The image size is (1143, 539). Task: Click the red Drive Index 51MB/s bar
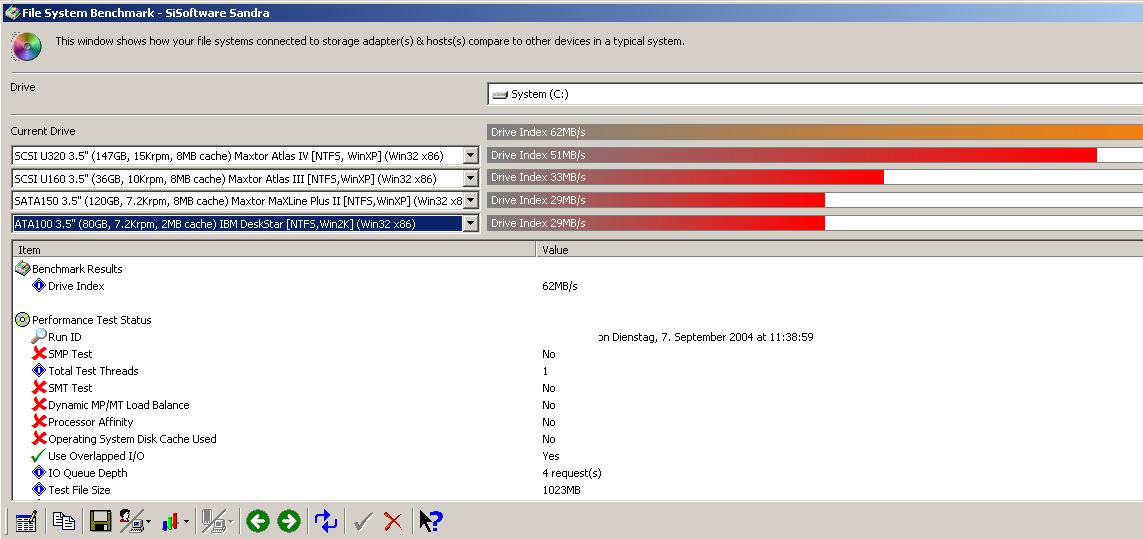tap(792, 155)
